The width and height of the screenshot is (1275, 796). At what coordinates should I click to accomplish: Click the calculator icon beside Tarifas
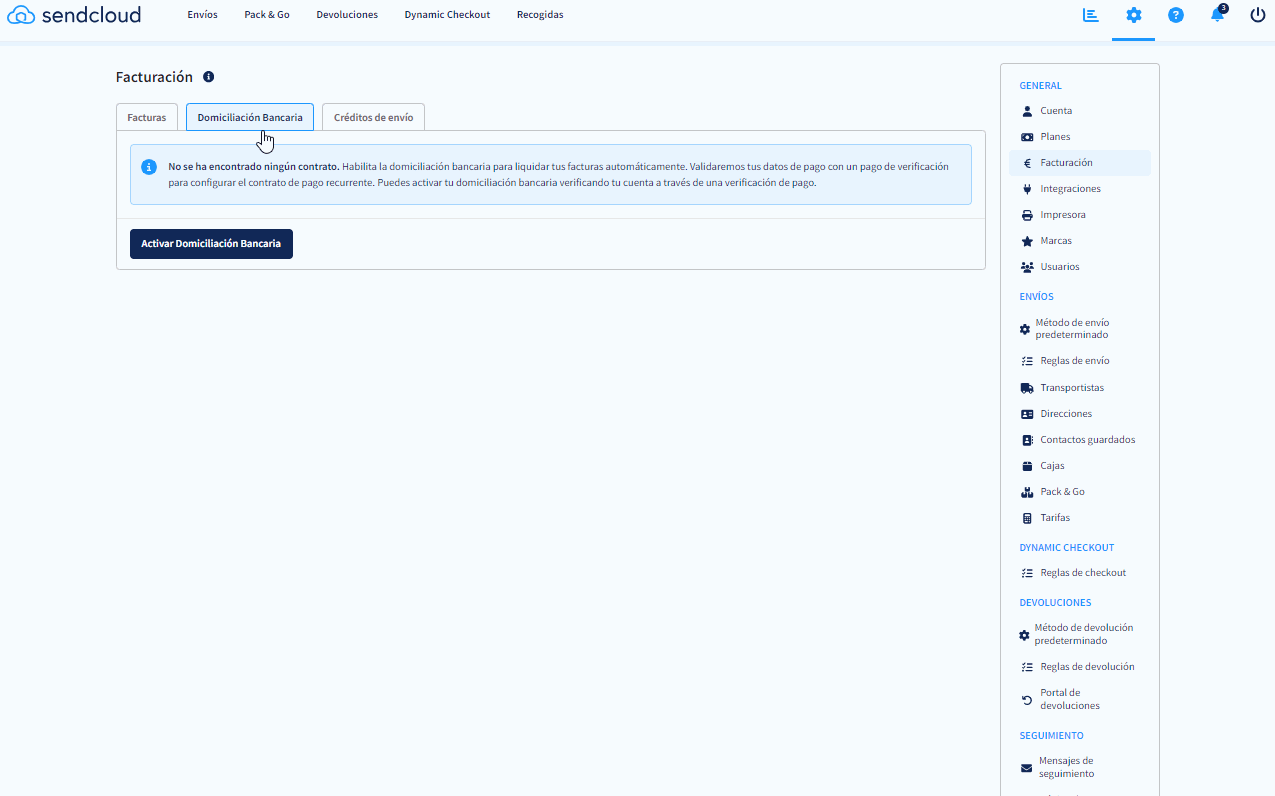1027,518
